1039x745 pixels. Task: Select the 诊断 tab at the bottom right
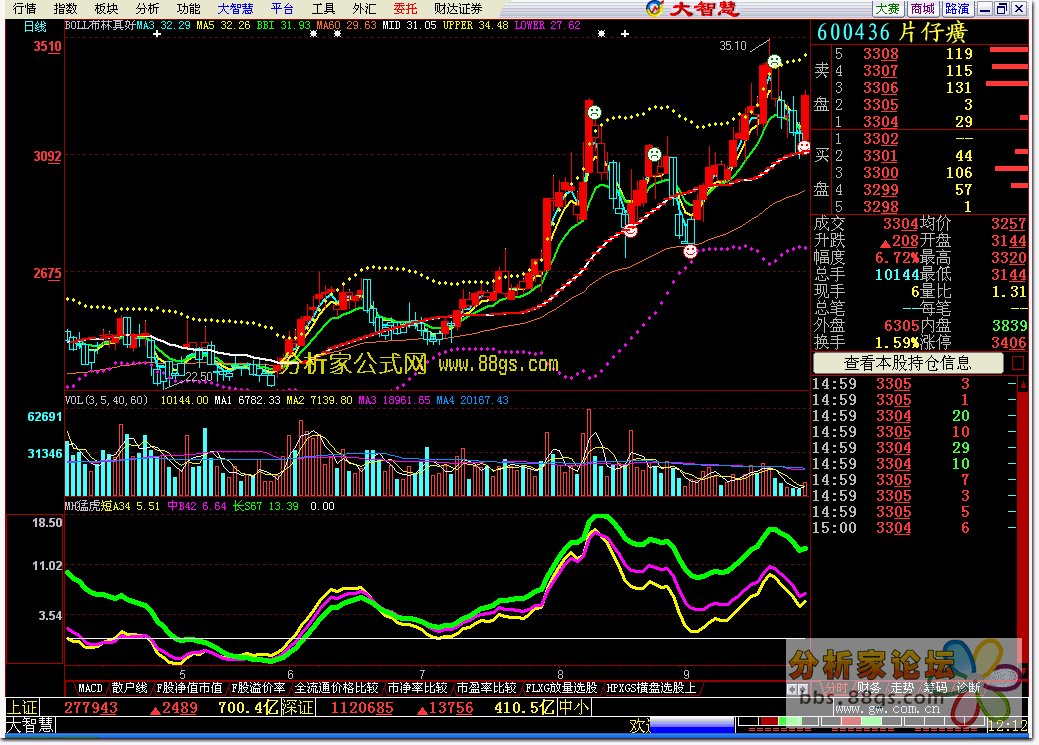point(969,688)
